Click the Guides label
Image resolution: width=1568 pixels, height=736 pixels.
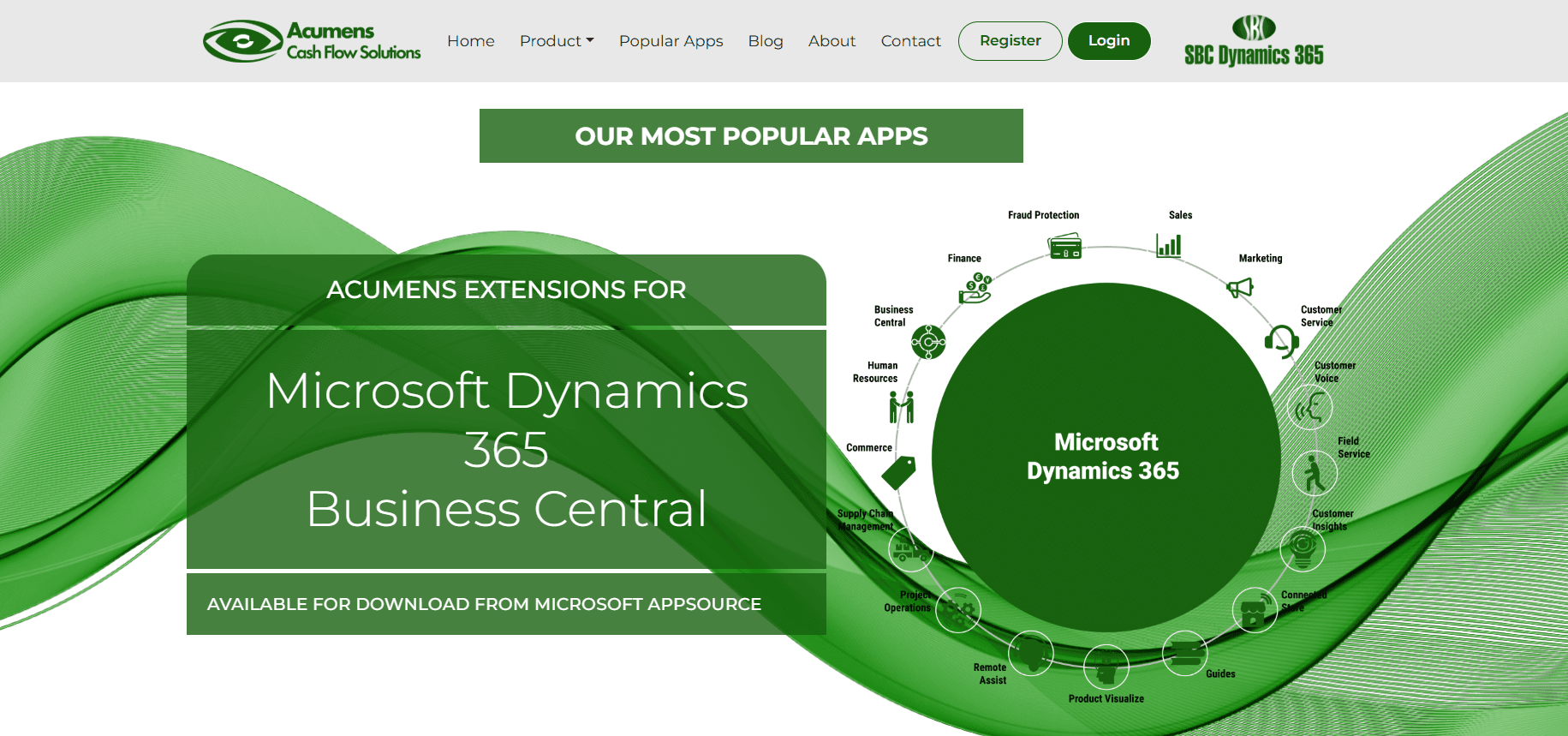(1220, 673)
